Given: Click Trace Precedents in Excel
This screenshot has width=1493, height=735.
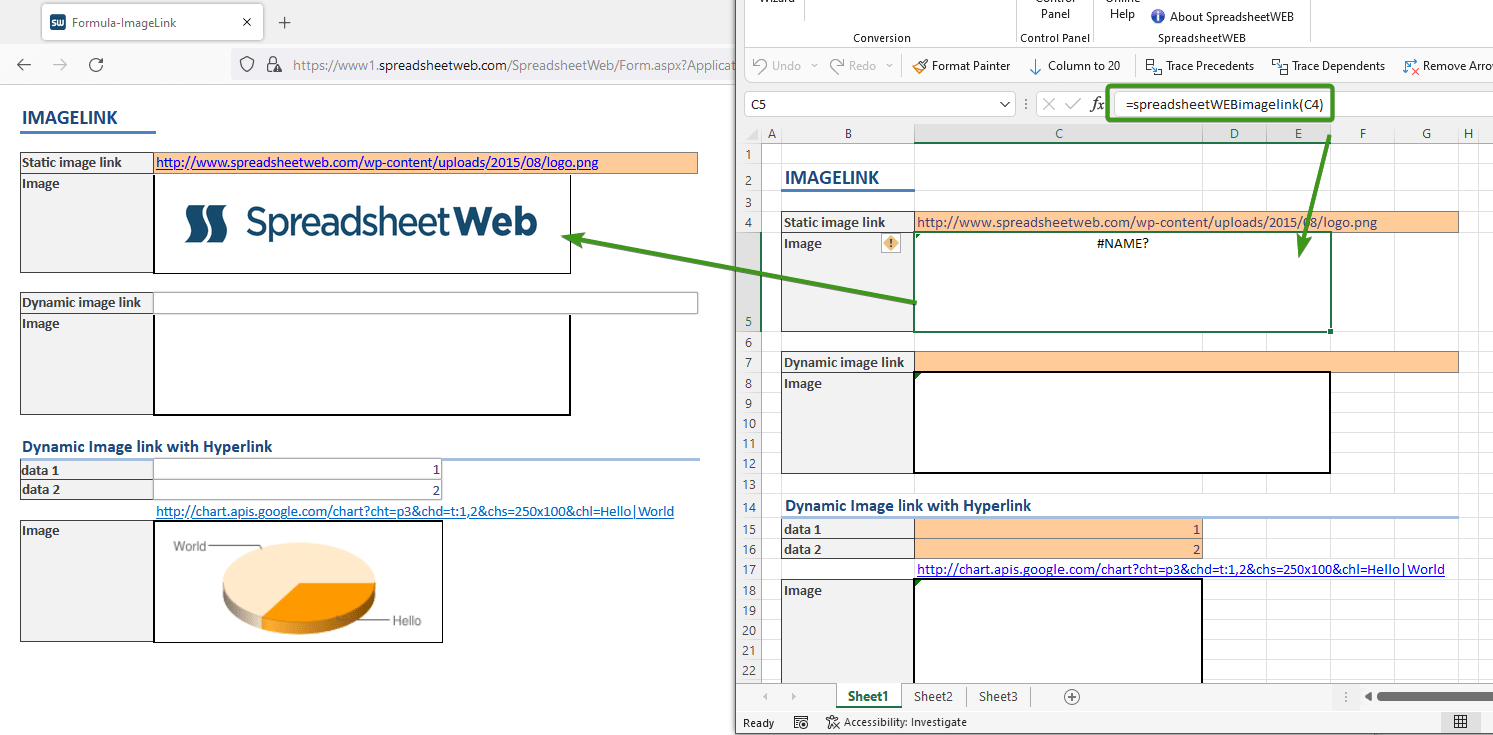Looking at the screenshot, I should pyautogui.click(x=1199, y=66).
